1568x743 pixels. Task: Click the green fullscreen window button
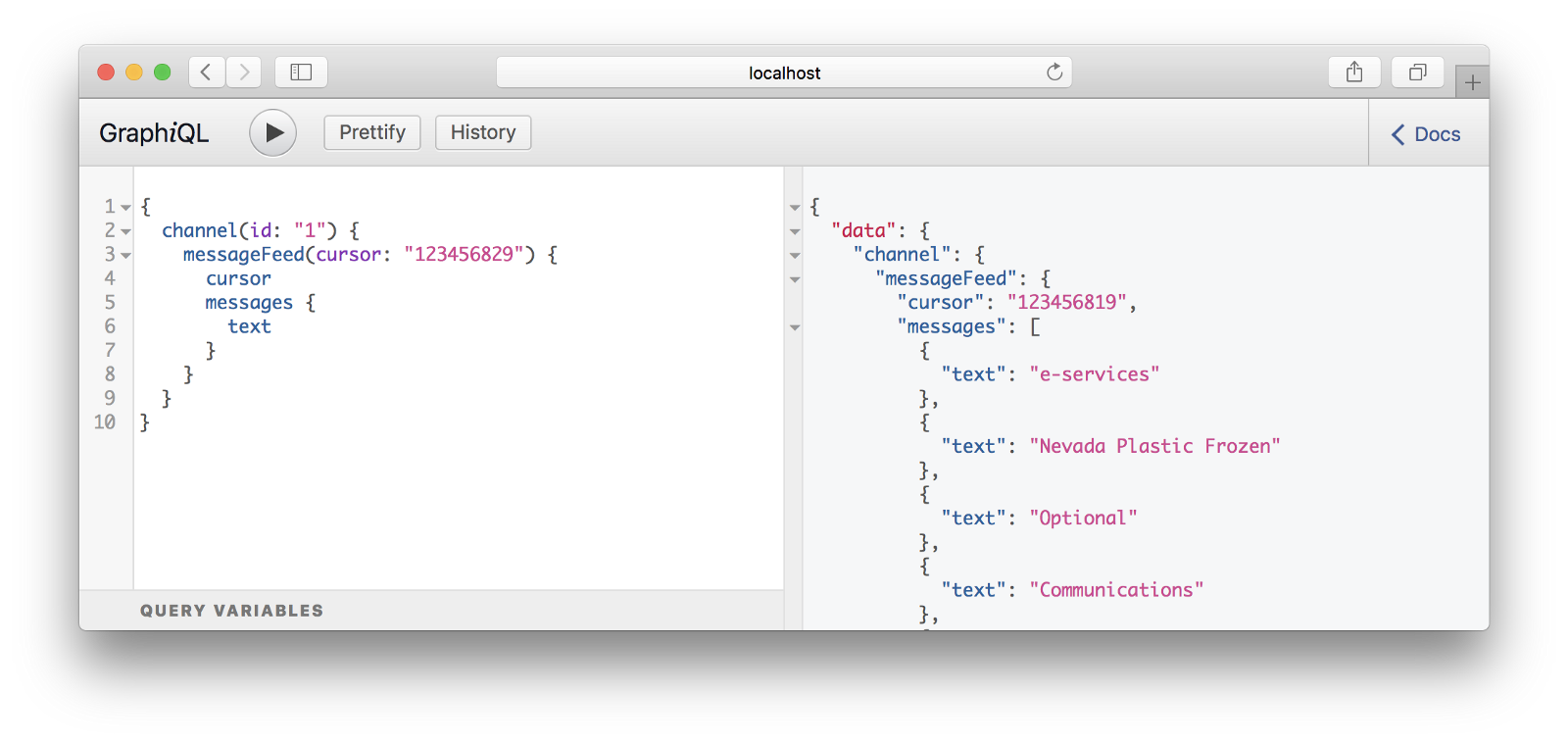coord(163,72)
